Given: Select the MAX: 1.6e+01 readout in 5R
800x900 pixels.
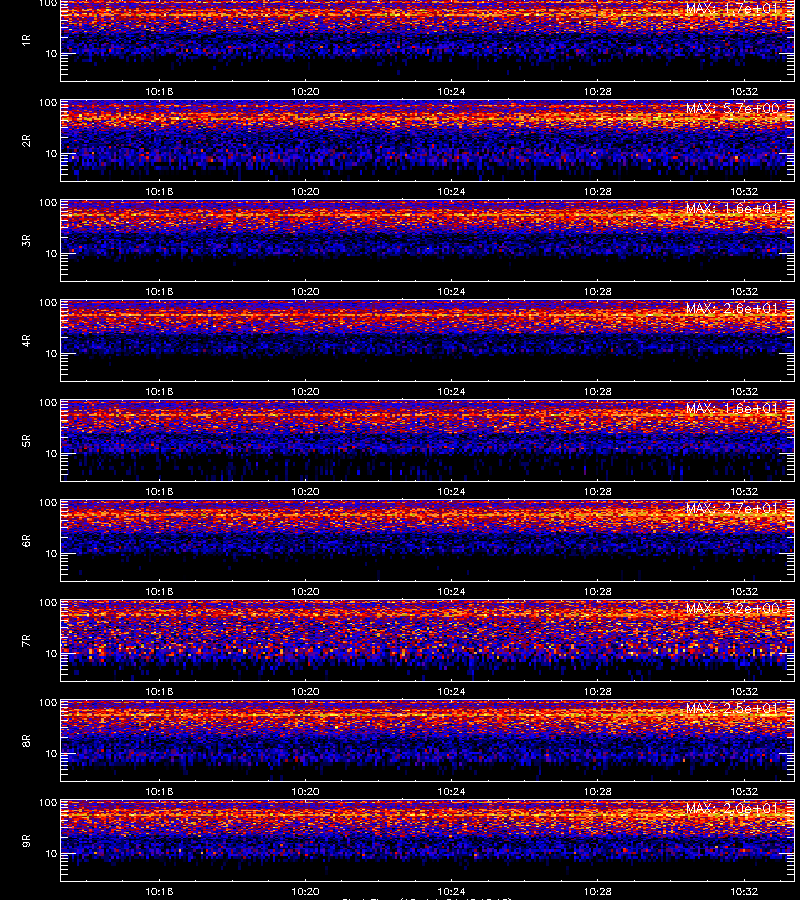Looking at the screenshot, I should [x=732, y=408].
